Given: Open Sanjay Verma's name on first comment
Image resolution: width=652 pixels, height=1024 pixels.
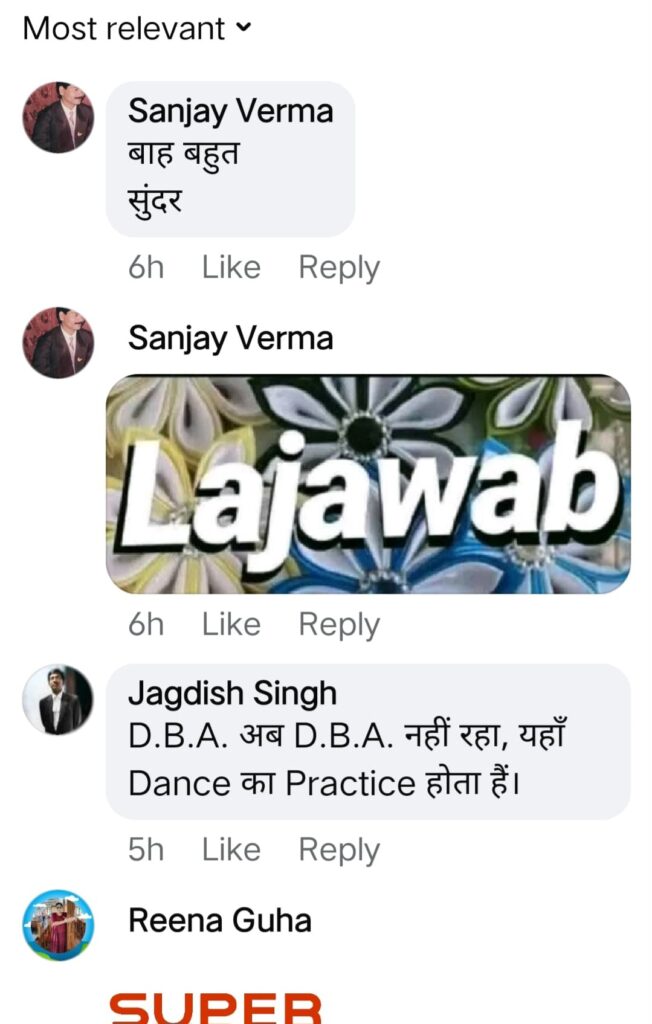Looking at the screenshot, I should coord(231,112).
